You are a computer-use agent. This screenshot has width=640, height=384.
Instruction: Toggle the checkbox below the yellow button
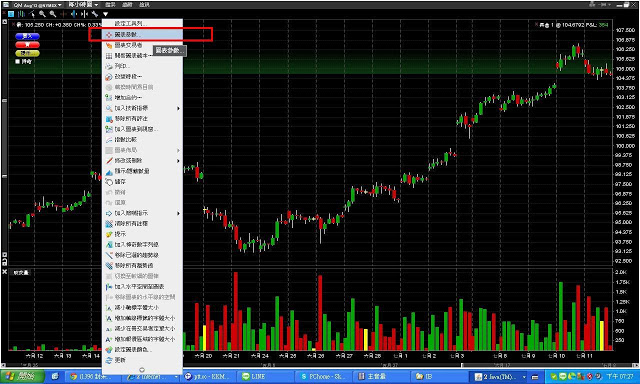point(17,62)
